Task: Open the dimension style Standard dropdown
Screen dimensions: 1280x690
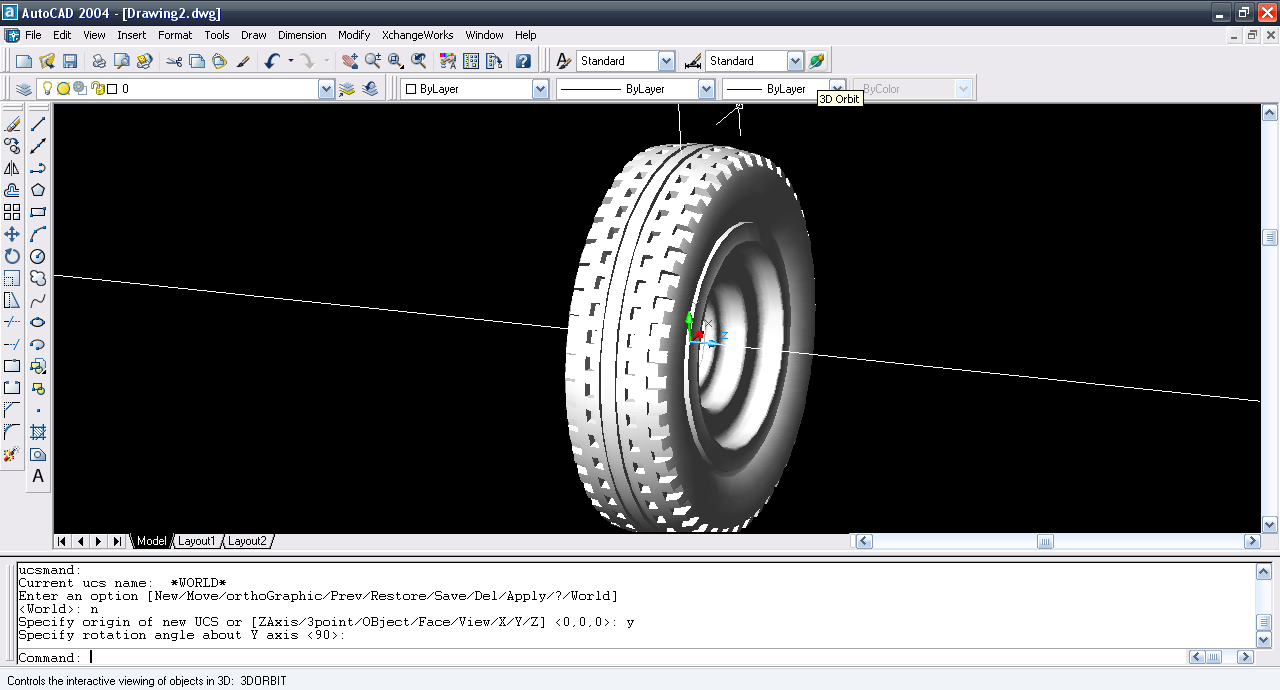Action: tap(795, 61)
